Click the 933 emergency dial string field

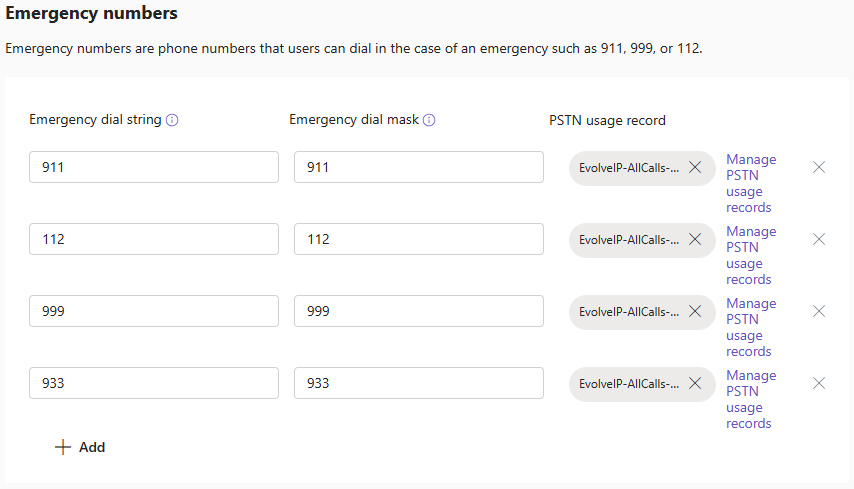point(153,383)
